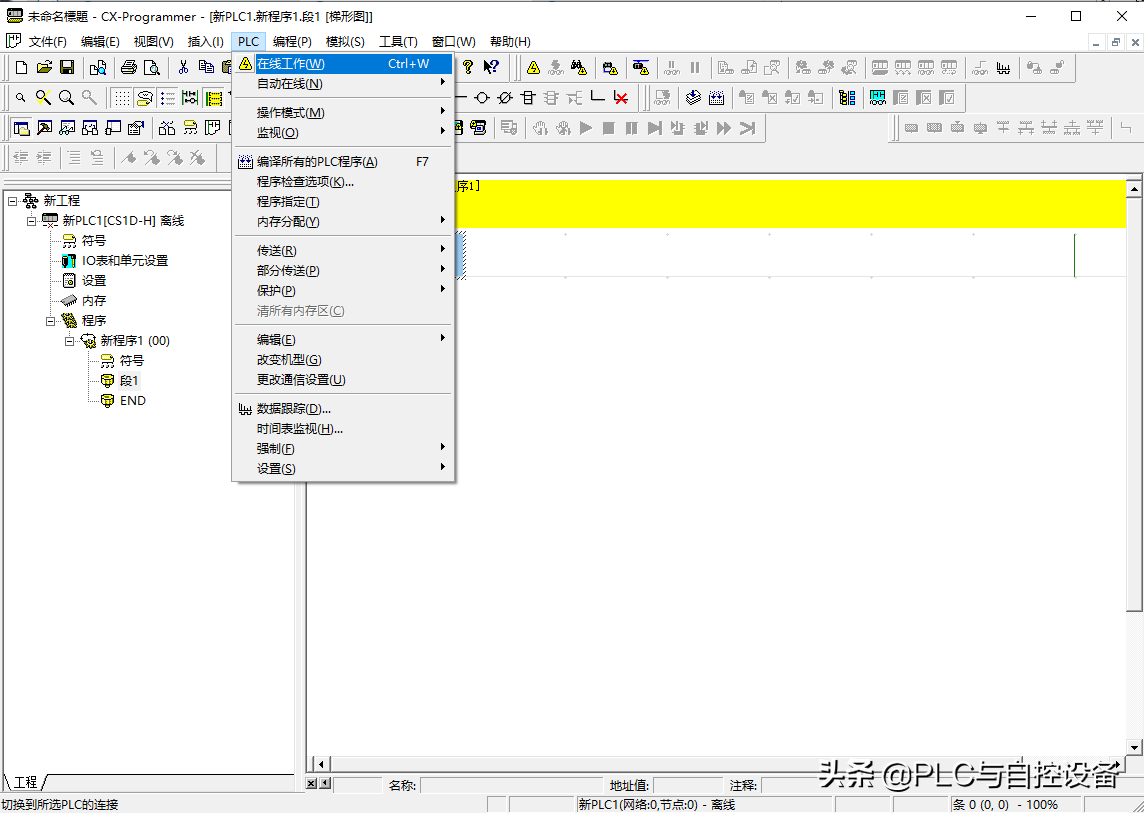The height and width of the screenshot is (813, 1144).
Task: Collapse the 程序 tree node
Action: (x=51, y=321)
